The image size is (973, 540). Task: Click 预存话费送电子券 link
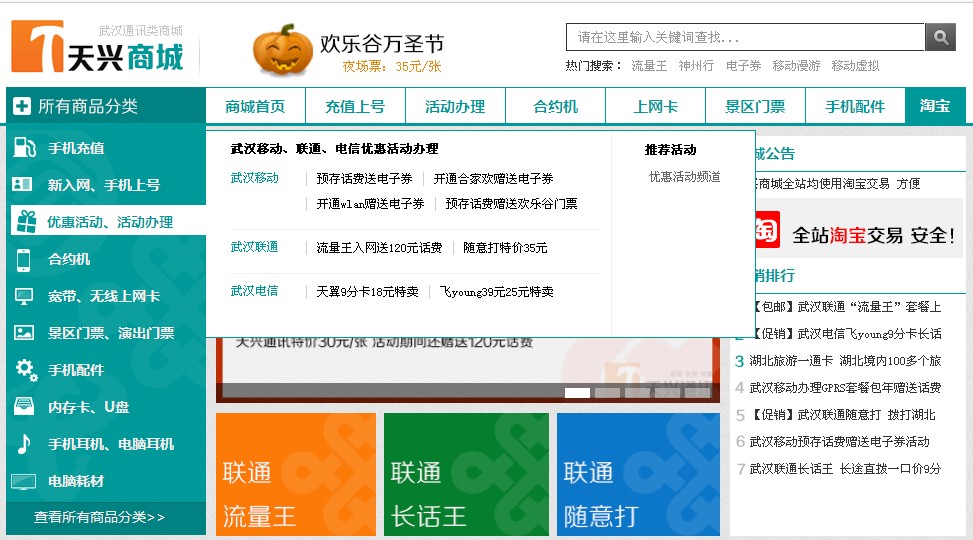tap(364, 179)
